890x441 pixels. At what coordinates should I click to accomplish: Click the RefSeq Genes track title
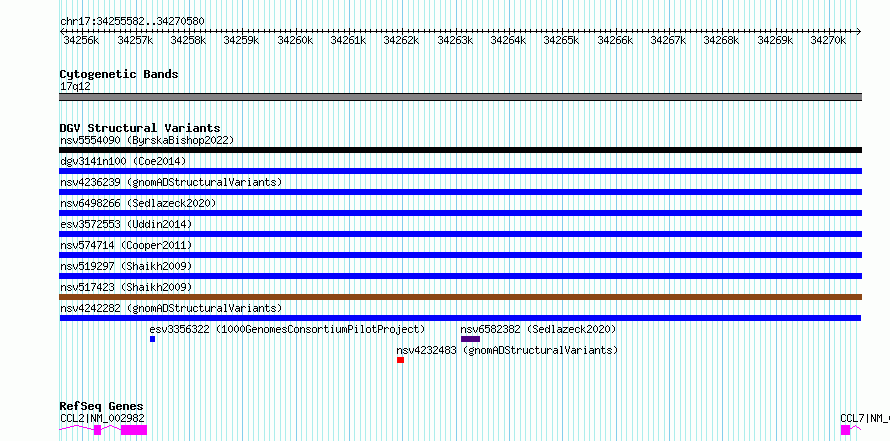tap(101, 406)
